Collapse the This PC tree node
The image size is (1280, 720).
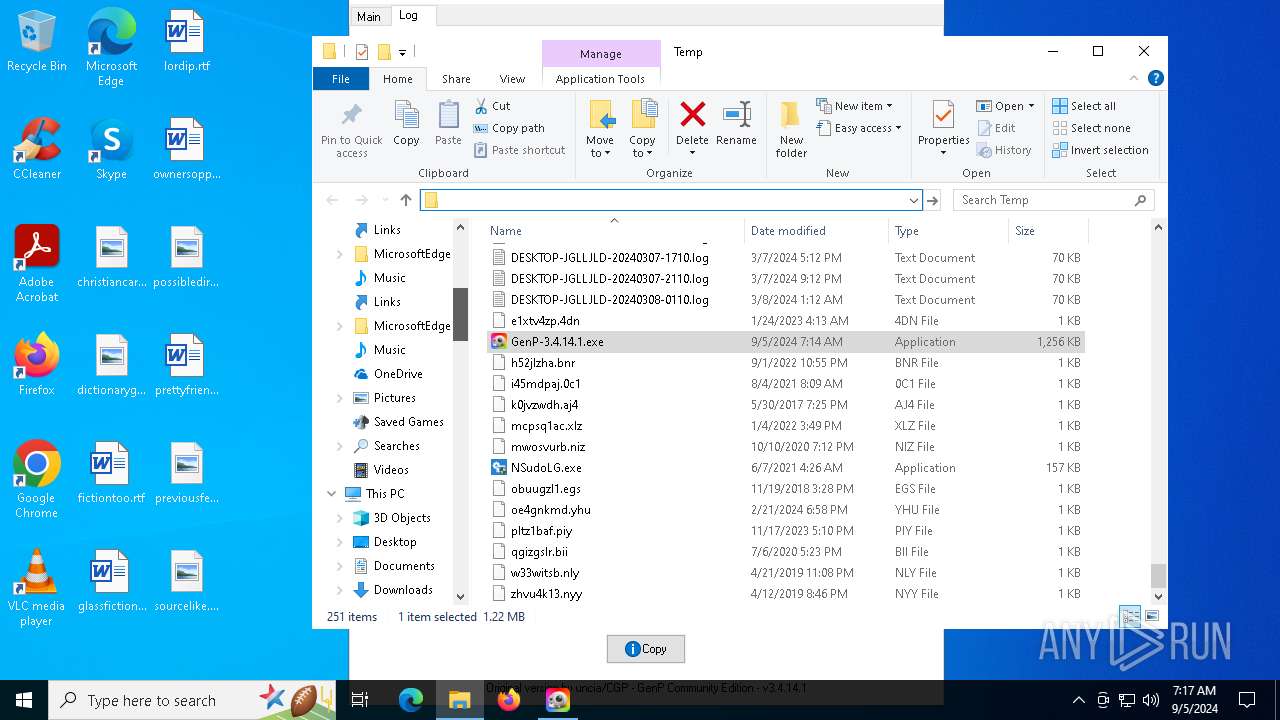331,494
